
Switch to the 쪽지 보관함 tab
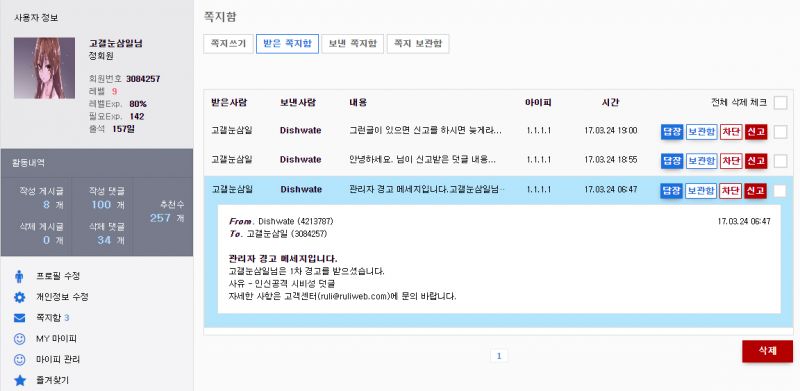[x=418, y=44]
